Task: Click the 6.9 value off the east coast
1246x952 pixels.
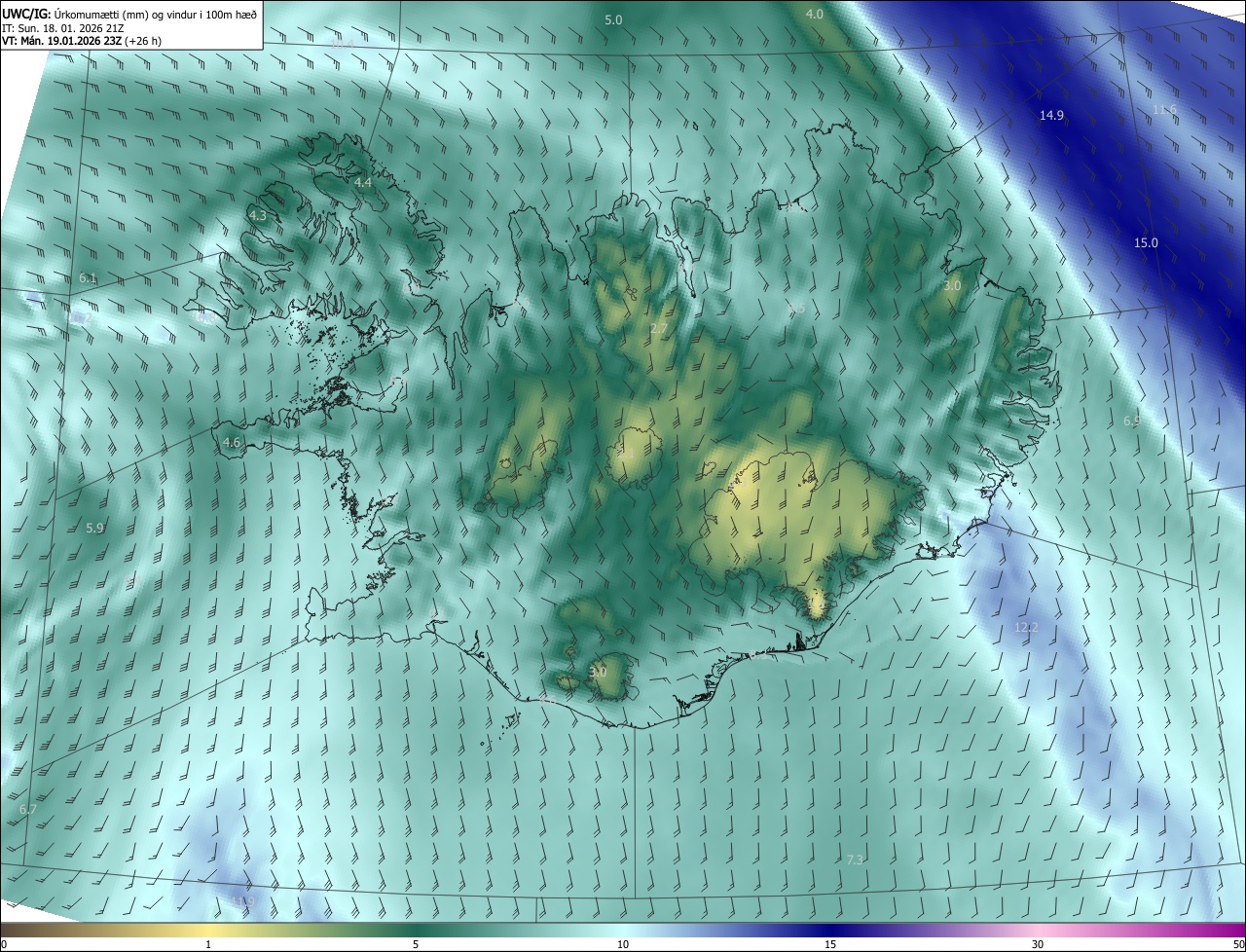Action: tap(1132, 421)
